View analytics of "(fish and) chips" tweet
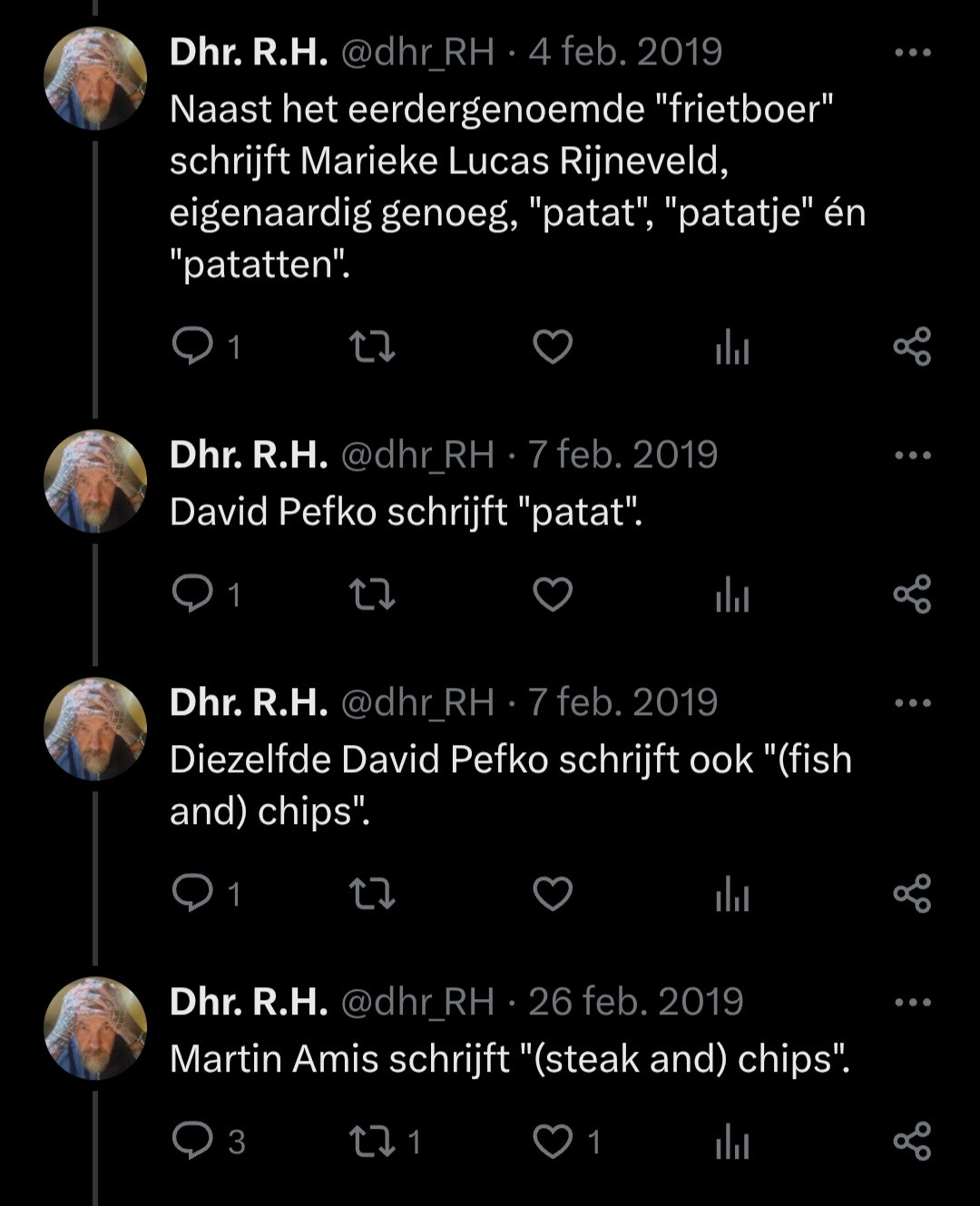This screenshot has width=980, height=1206. (x=732, y=894)
